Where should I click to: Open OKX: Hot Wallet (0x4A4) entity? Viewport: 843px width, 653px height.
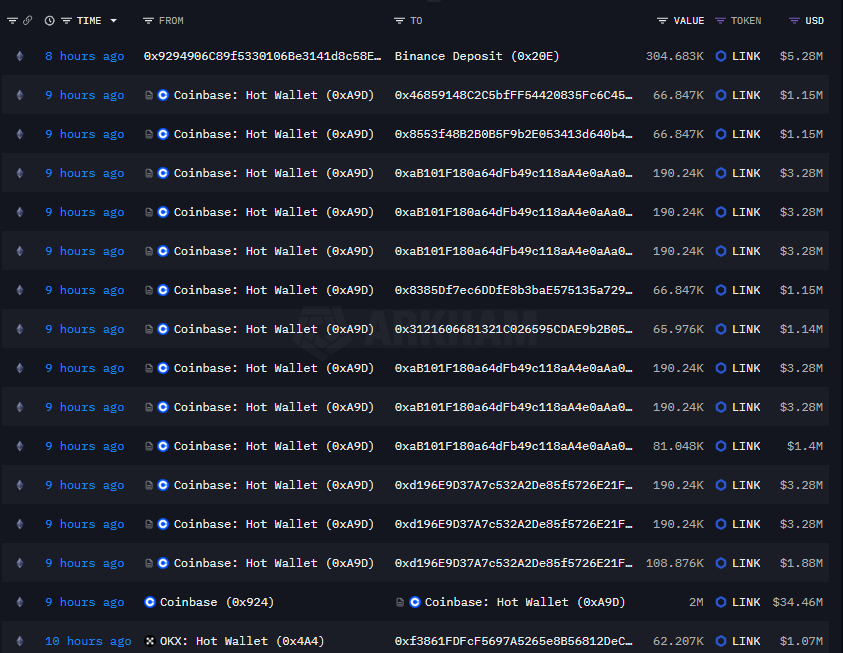[242, 641]
